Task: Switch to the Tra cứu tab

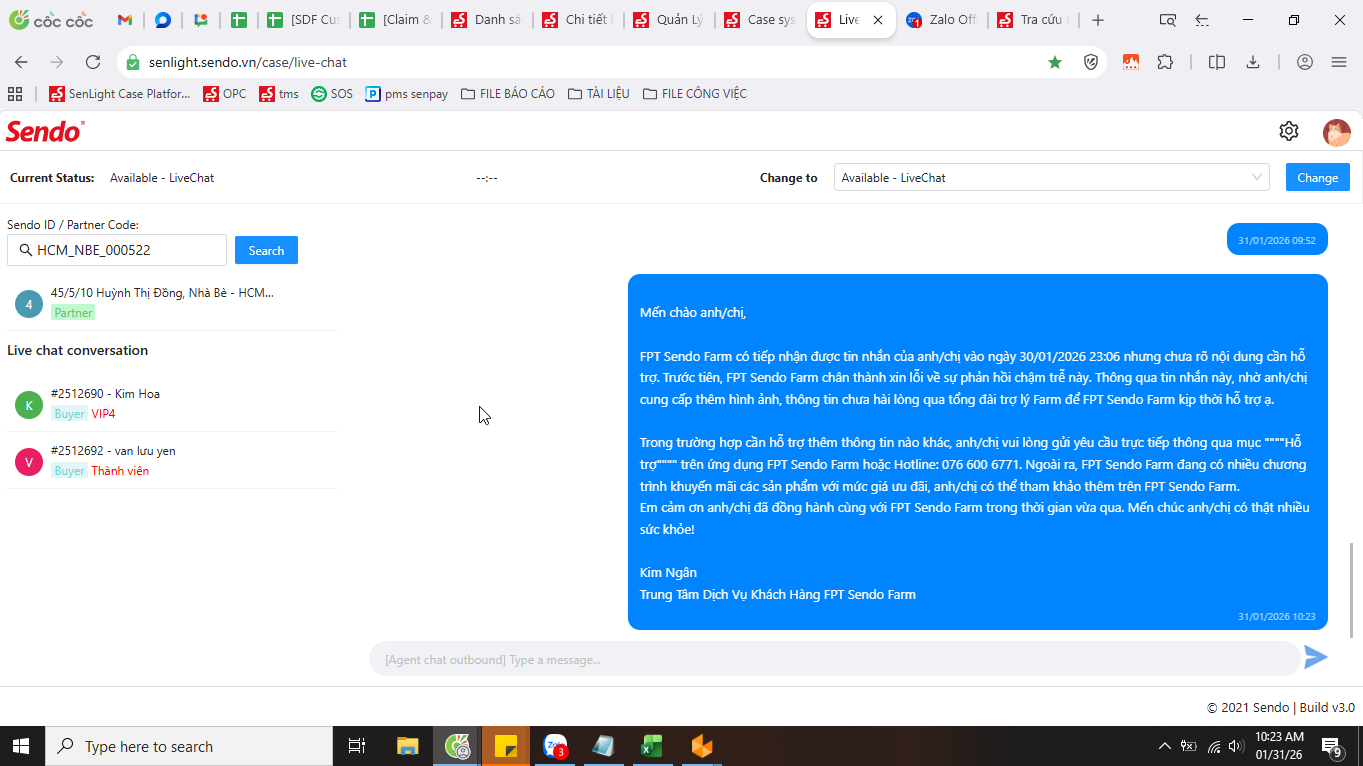Action: click(x=1032, y=20)
